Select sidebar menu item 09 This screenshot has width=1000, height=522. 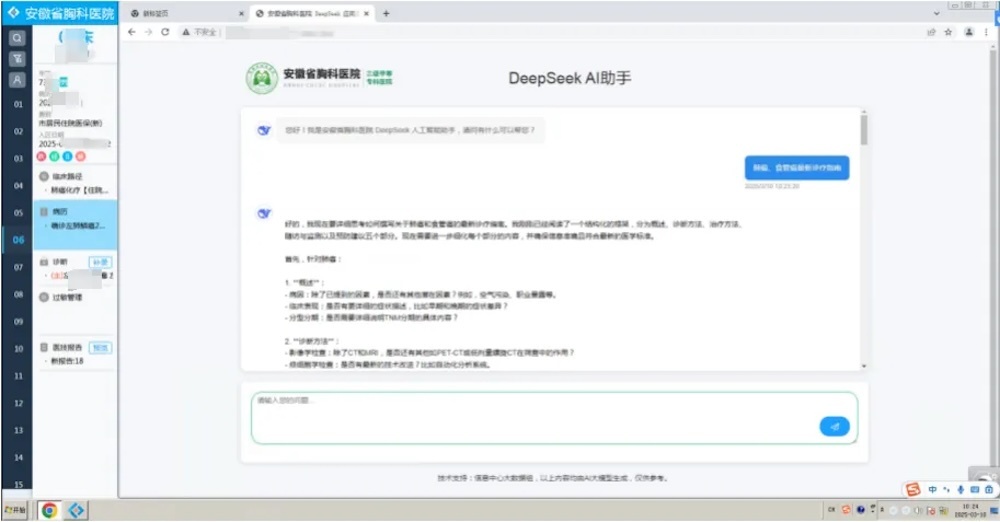pyautogui.click(x=18, y=322)
